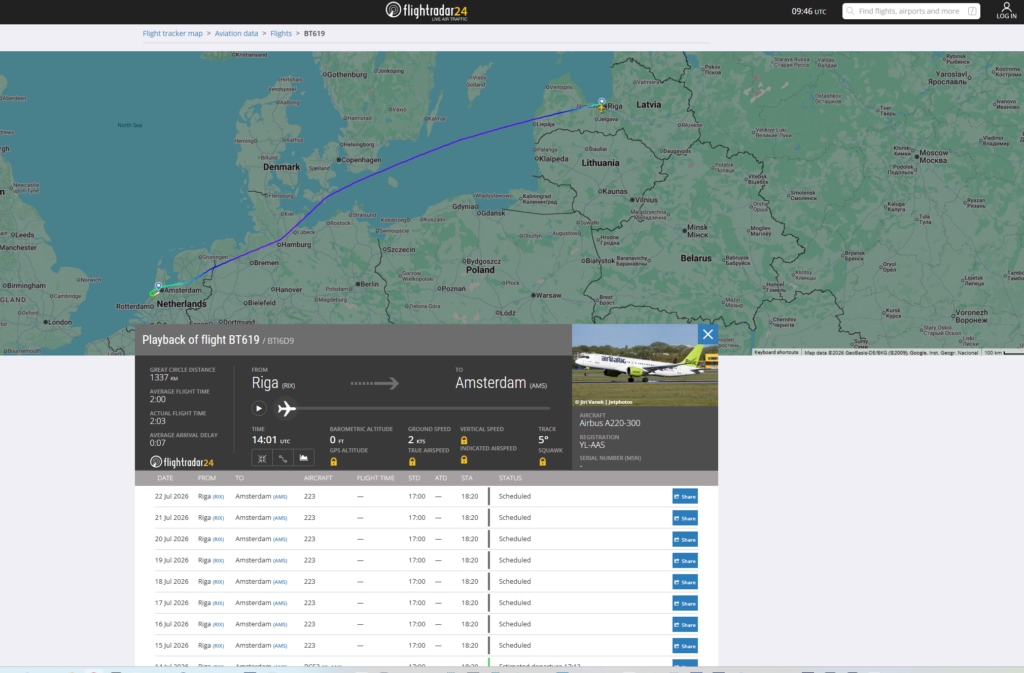
Task: Play the BT619 flight playback
Action: [x=259, y=409]
